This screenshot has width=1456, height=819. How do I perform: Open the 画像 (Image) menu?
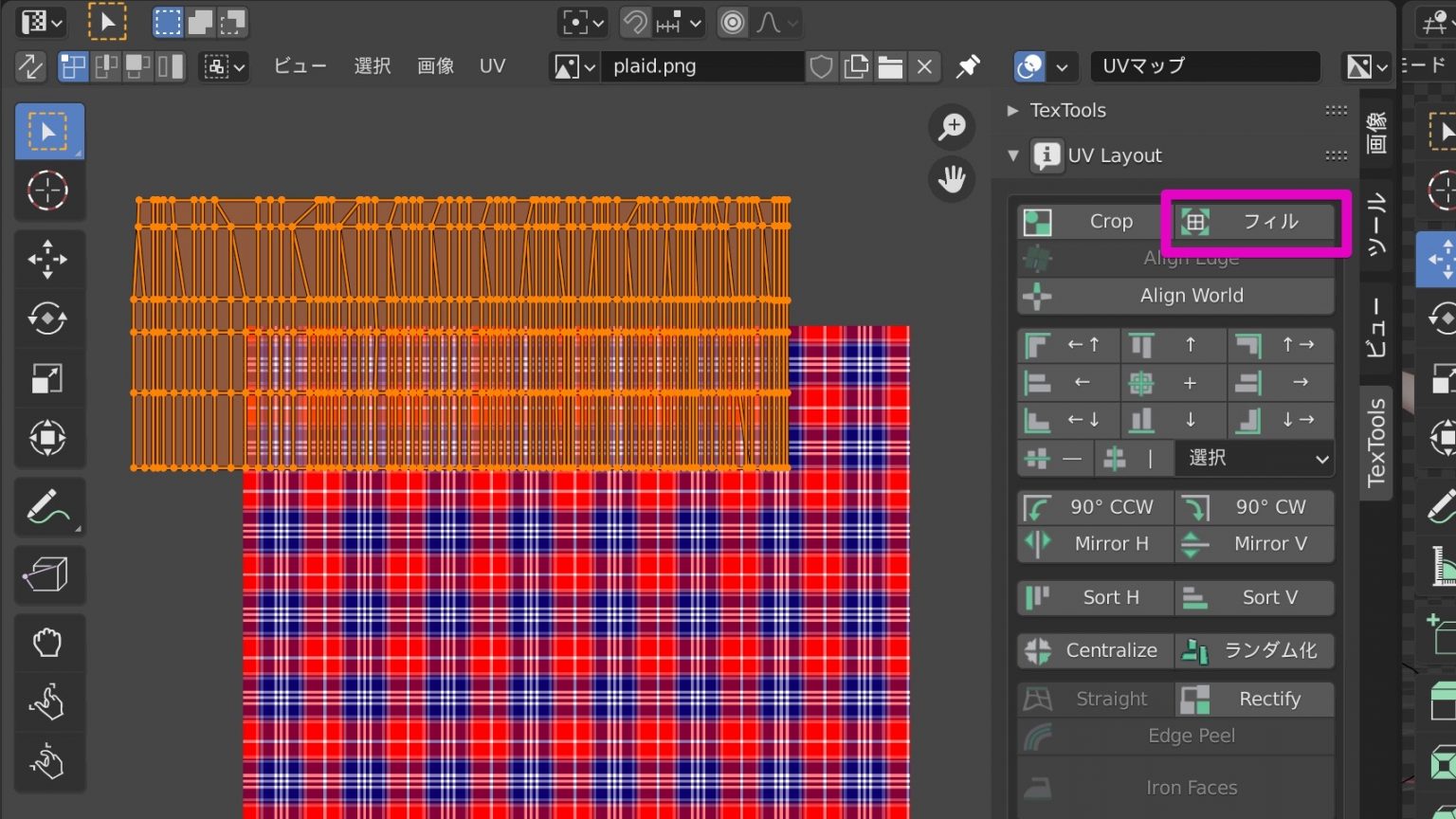click(x=435, y=66)
